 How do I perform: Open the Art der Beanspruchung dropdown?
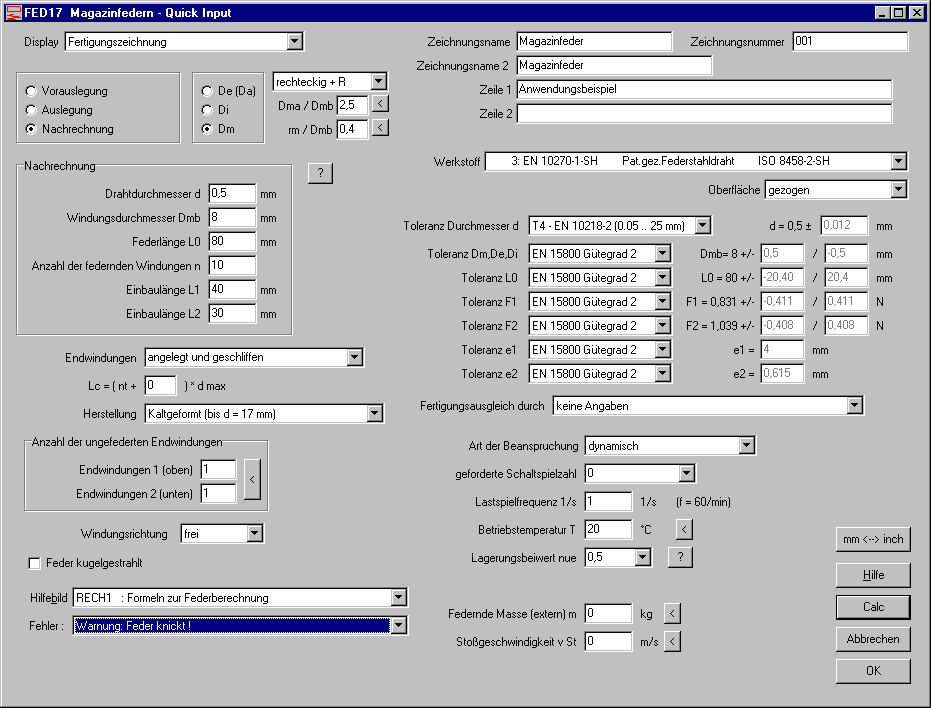click(746, 445)
